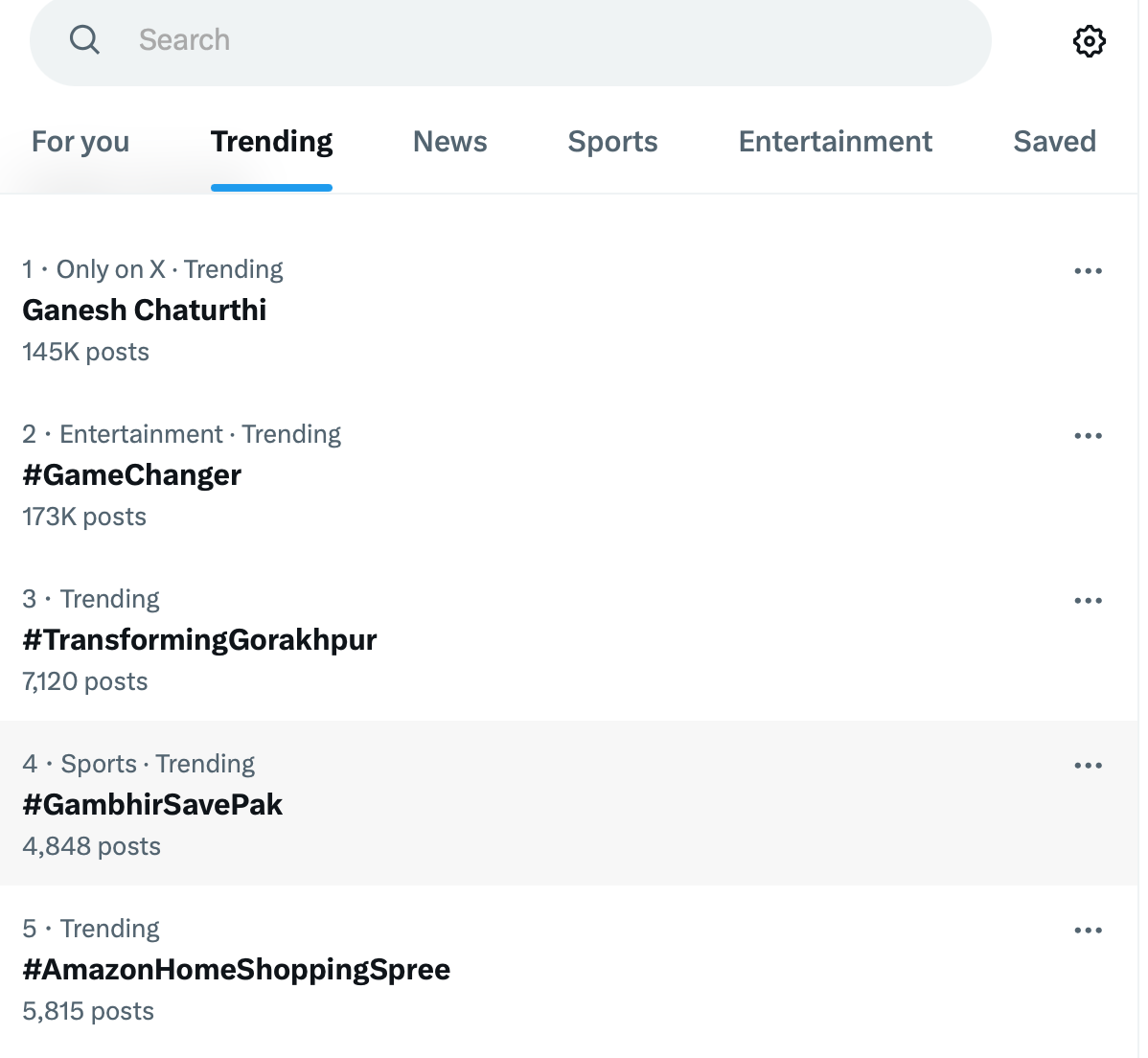
Task: Open the Ganesh Chaturthi trending topic
Action: pyautogui.click(x=145, y=310)
